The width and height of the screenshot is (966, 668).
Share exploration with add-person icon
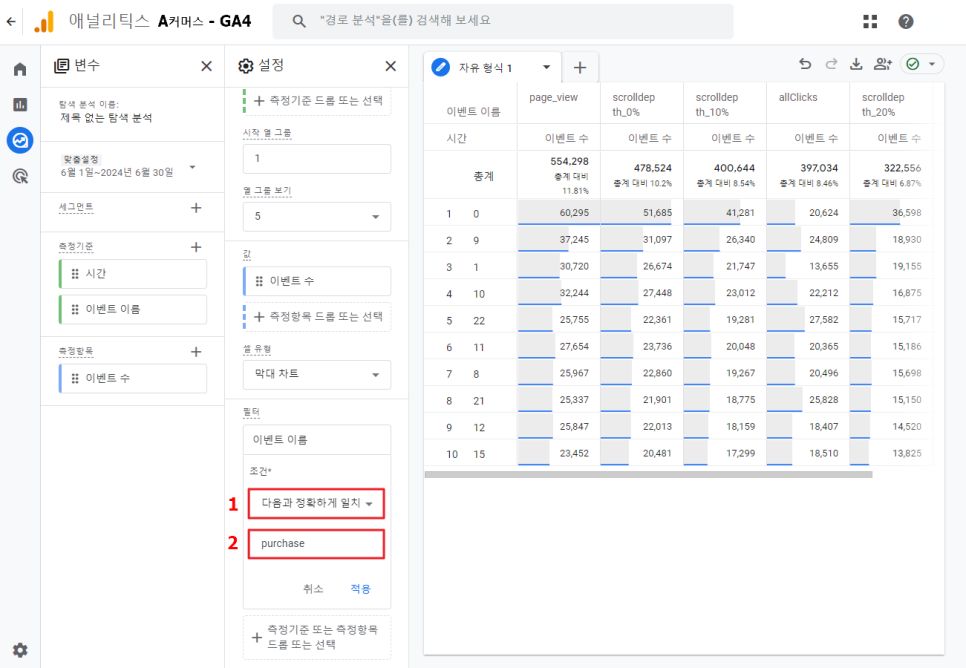click(x=883, y=63)
